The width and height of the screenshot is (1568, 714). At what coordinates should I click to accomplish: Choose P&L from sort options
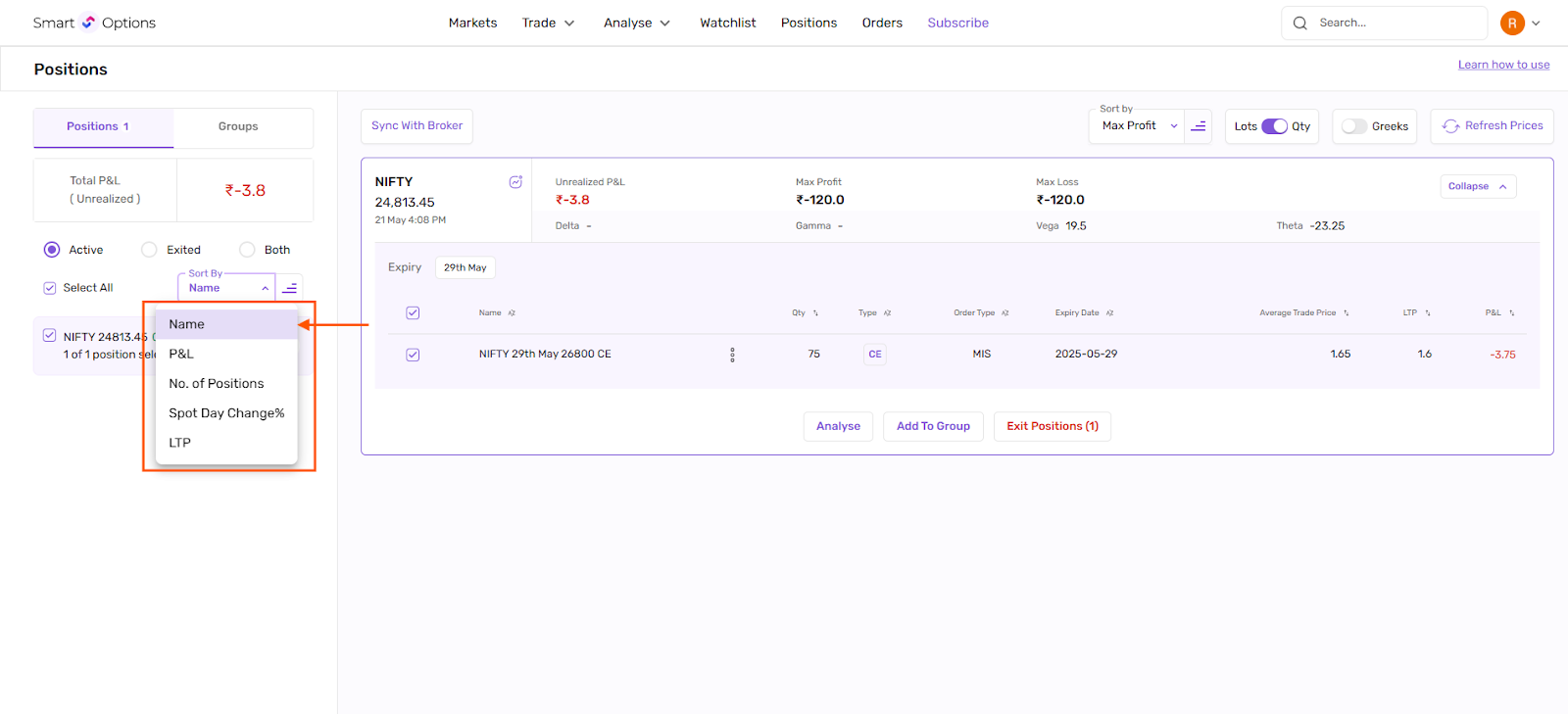point(181,354)
